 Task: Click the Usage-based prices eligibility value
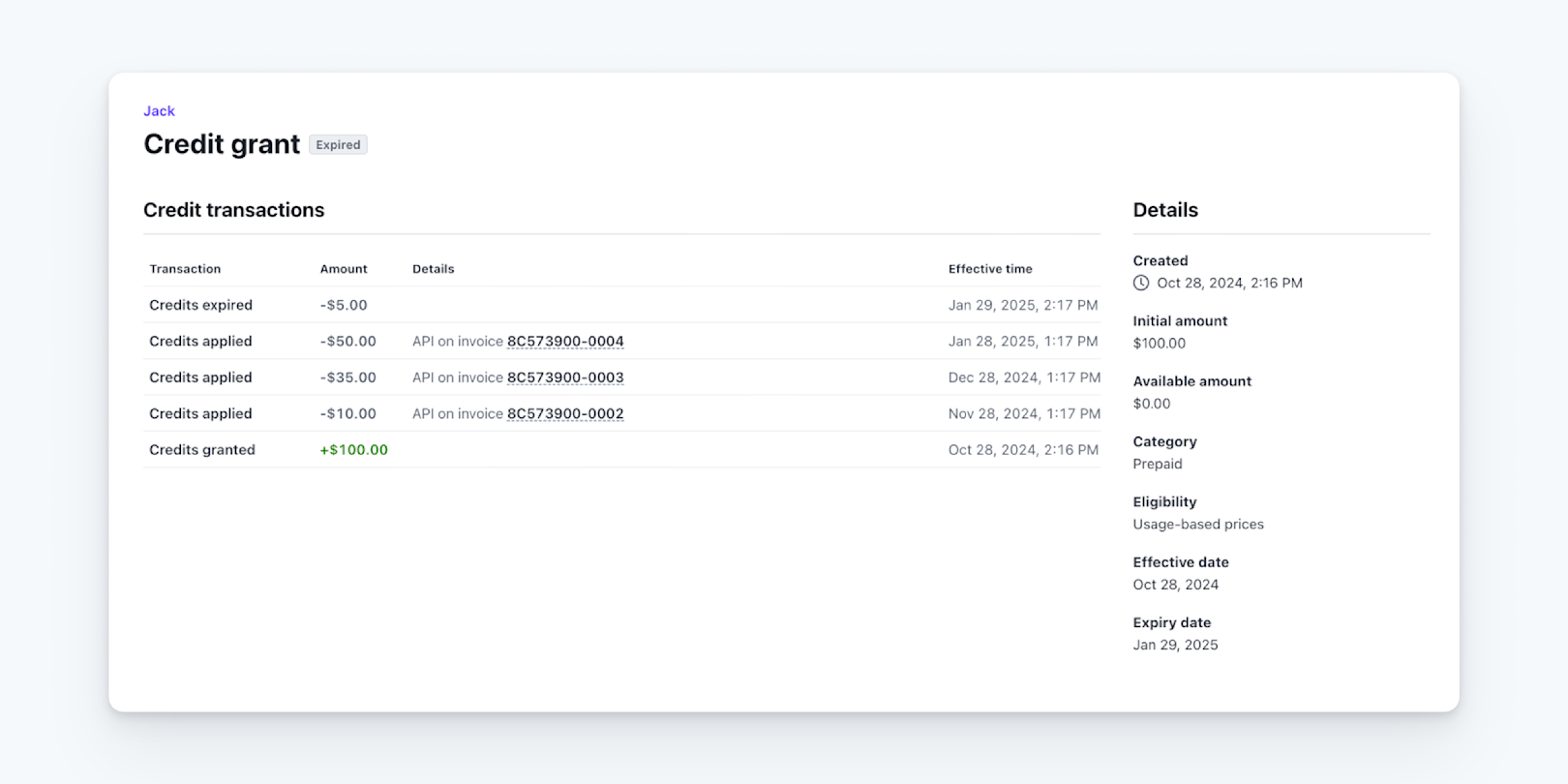tap(1197, 525)
